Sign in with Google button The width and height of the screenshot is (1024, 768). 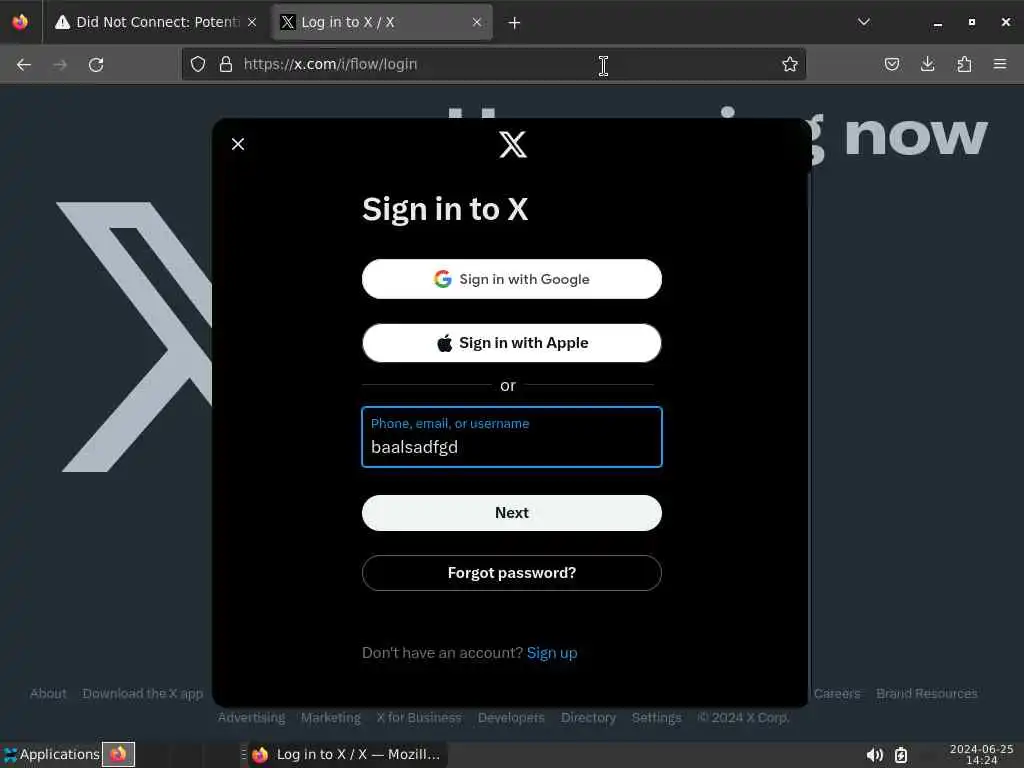512,279
